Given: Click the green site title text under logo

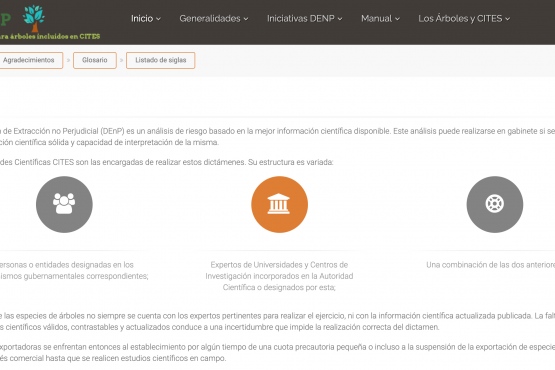Looking at the screenshot, I should [x=50, y=36].
